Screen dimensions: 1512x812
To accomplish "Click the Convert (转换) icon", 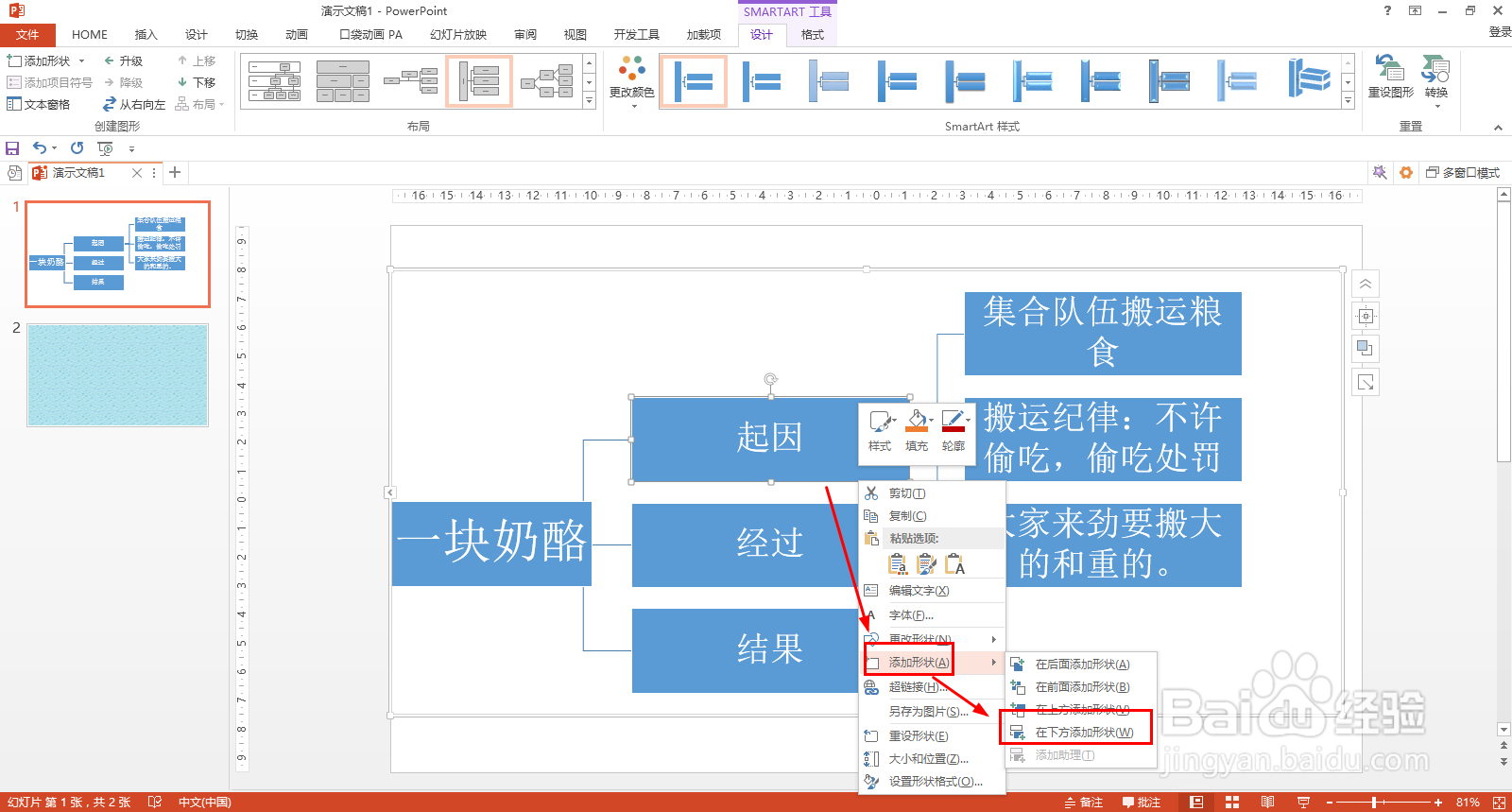I will pos(1435,79).
